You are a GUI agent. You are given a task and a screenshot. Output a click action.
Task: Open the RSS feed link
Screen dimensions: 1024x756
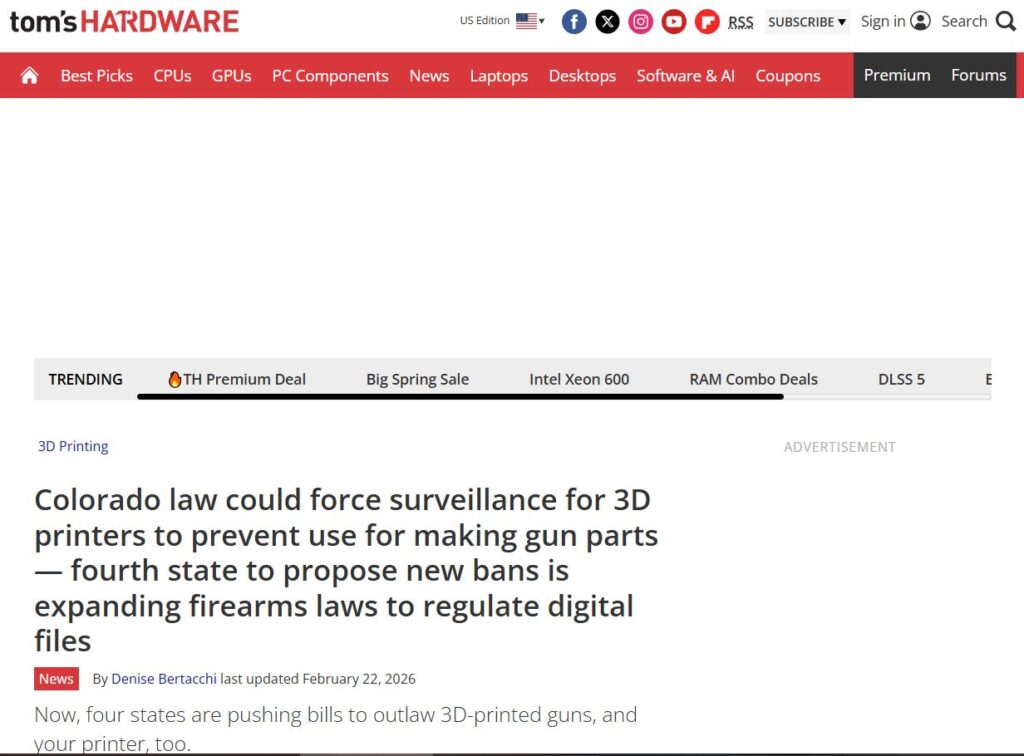(740, 22)
